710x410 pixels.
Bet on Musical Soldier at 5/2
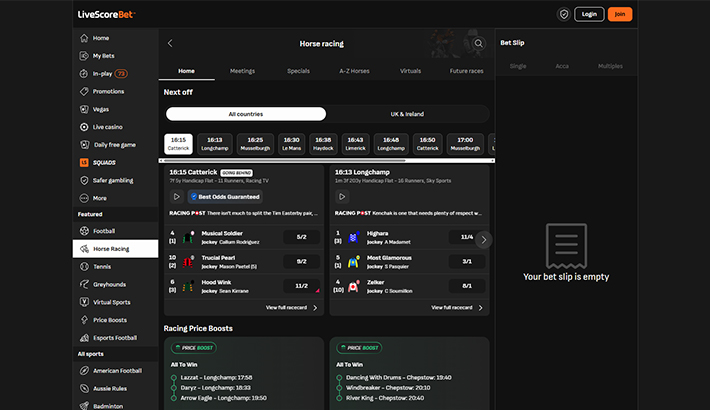point(302,237)
